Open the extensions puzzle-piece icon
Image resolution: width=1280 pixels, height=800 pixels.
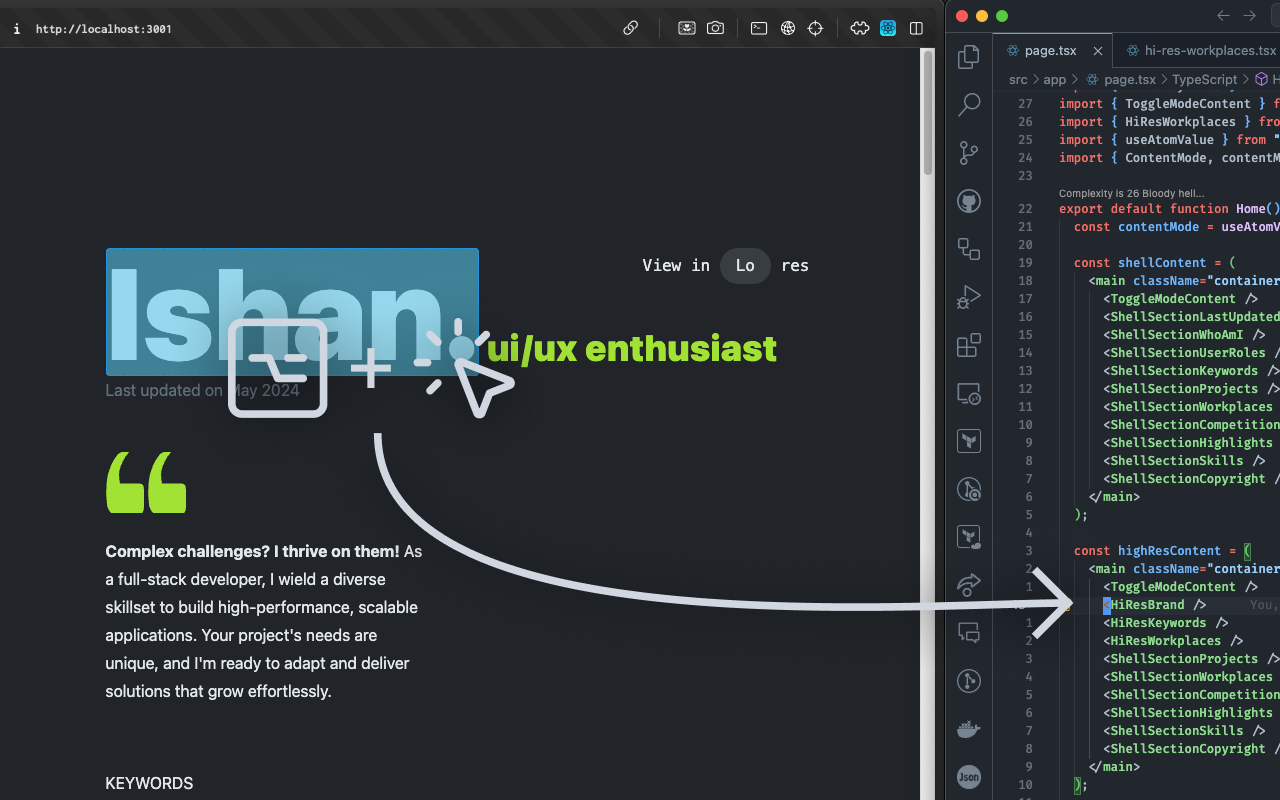[859, 28]
